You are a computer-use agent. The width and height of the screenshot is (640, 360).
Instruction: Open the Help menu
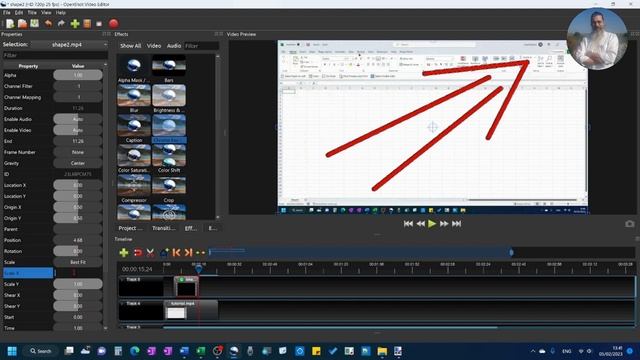tap(60, 13)
